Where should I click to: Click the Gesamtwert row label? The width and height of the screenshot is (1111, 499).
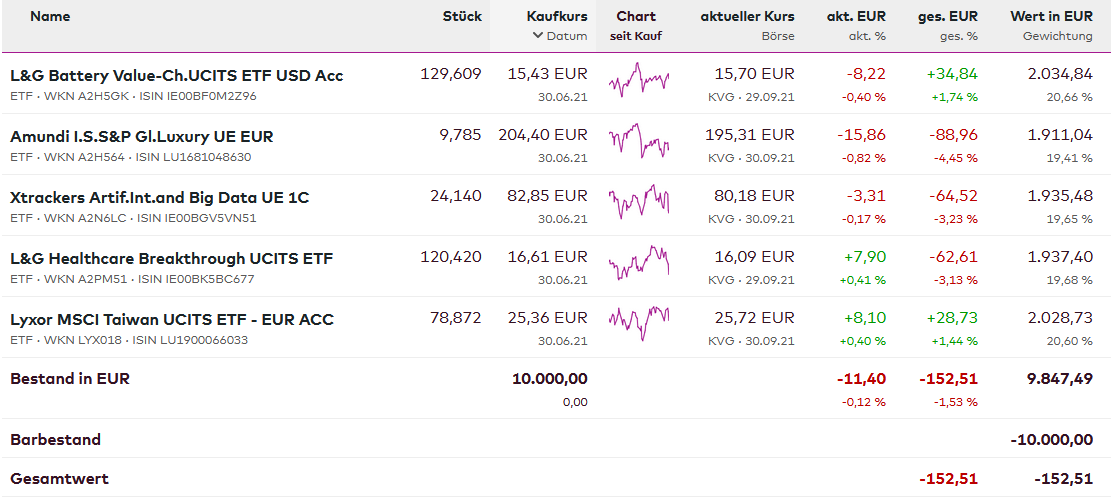tap(59, 478)
